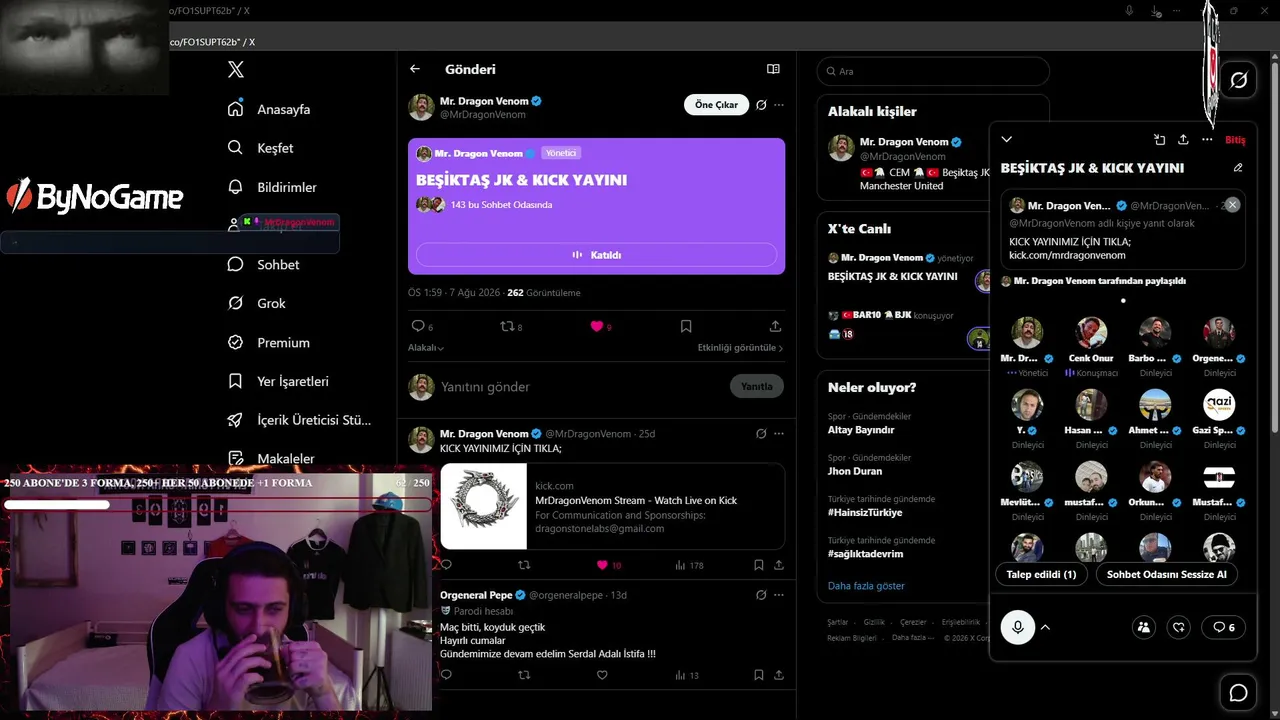Click Daha fazla göster under trends
Viewport: 1280px width, 720px height.
point(866,586)
